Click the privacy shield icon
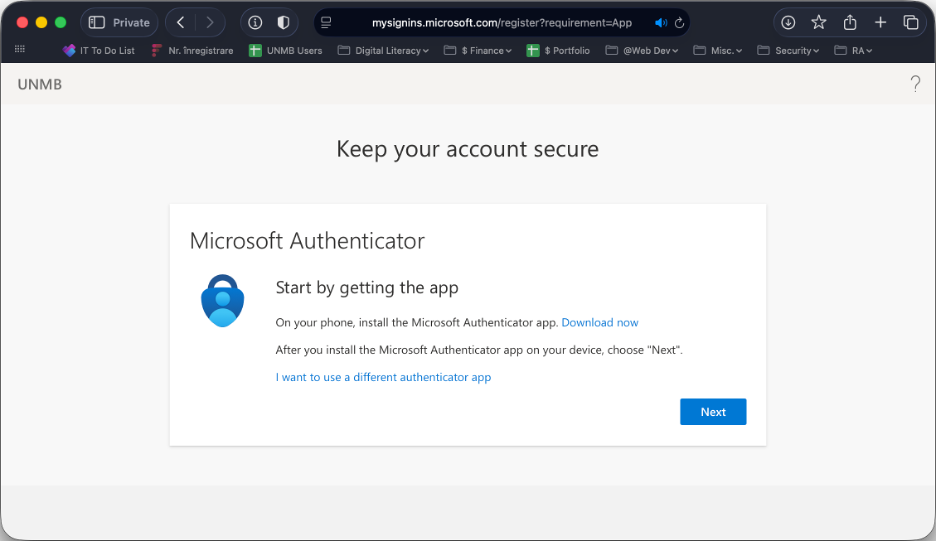Screen dimensions: 936x542 (x=284, y=22)
